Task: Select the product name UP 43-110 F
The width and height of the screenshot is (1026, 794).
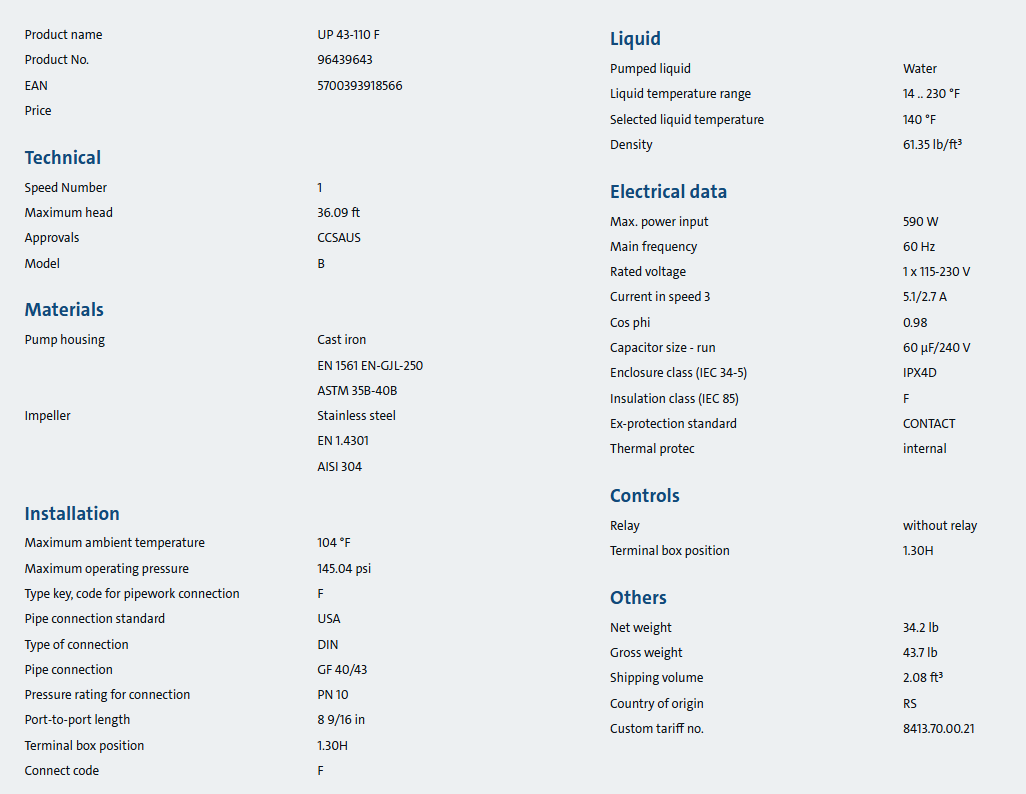Action: [x=348, y=35]
